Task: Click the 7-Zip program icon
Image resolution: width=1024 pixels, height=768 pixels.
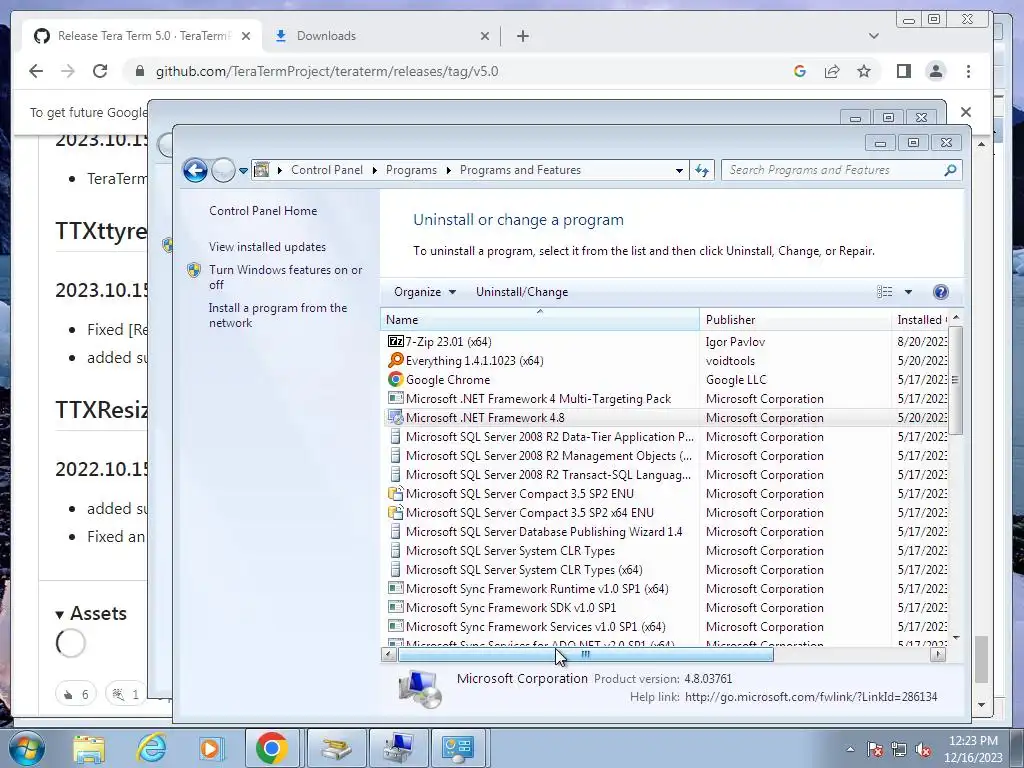Action: pyautogui.click(x=396, y=342)
